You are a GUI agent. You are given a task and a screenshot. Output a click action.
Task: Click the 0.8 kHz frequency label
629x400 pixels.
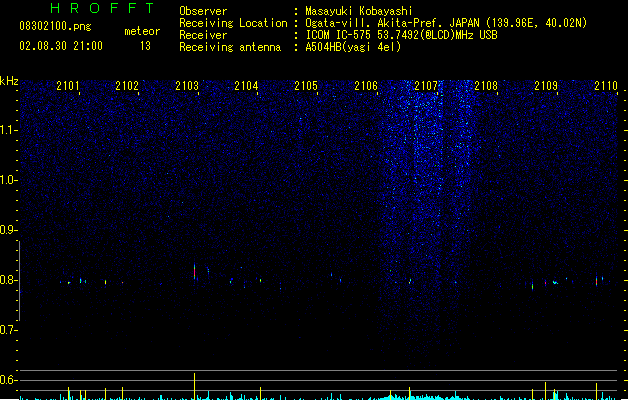point(8,280)
